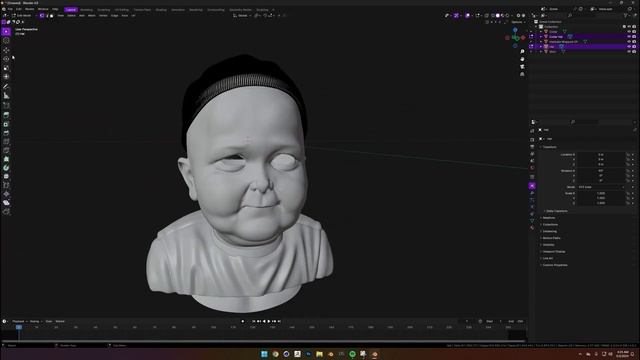Select the Select Box tool

[x=6, y=31]
